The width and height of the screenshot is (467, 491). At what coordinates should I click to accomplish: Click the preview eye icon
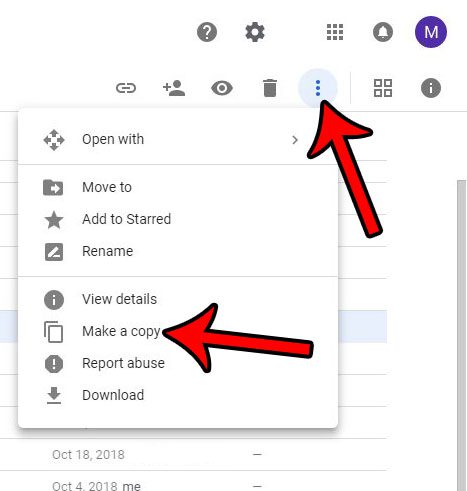click(222, 88)
